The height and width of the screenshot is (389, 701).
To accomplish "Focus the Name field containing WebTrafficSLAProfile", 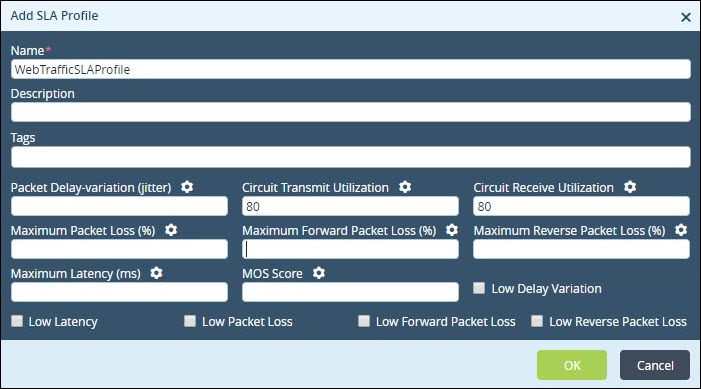I will point(350,69).
